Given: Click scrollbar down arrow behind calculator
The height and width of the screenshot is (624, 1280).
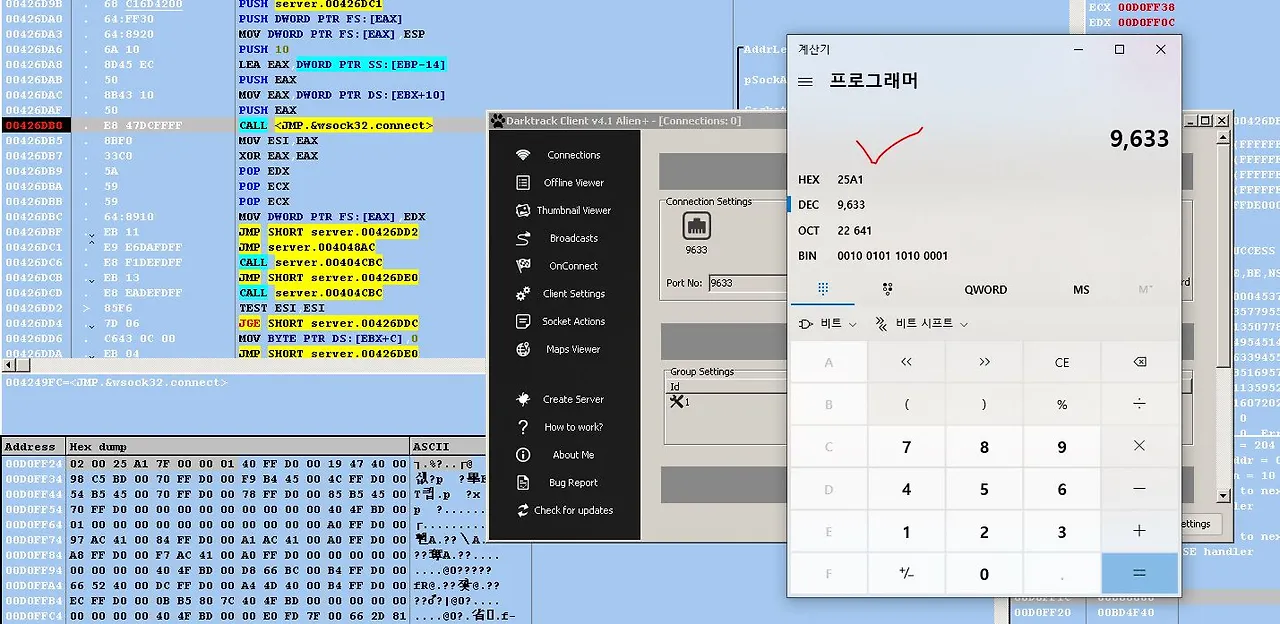Looking at the screenshot, I should [x=1224, y=495].
